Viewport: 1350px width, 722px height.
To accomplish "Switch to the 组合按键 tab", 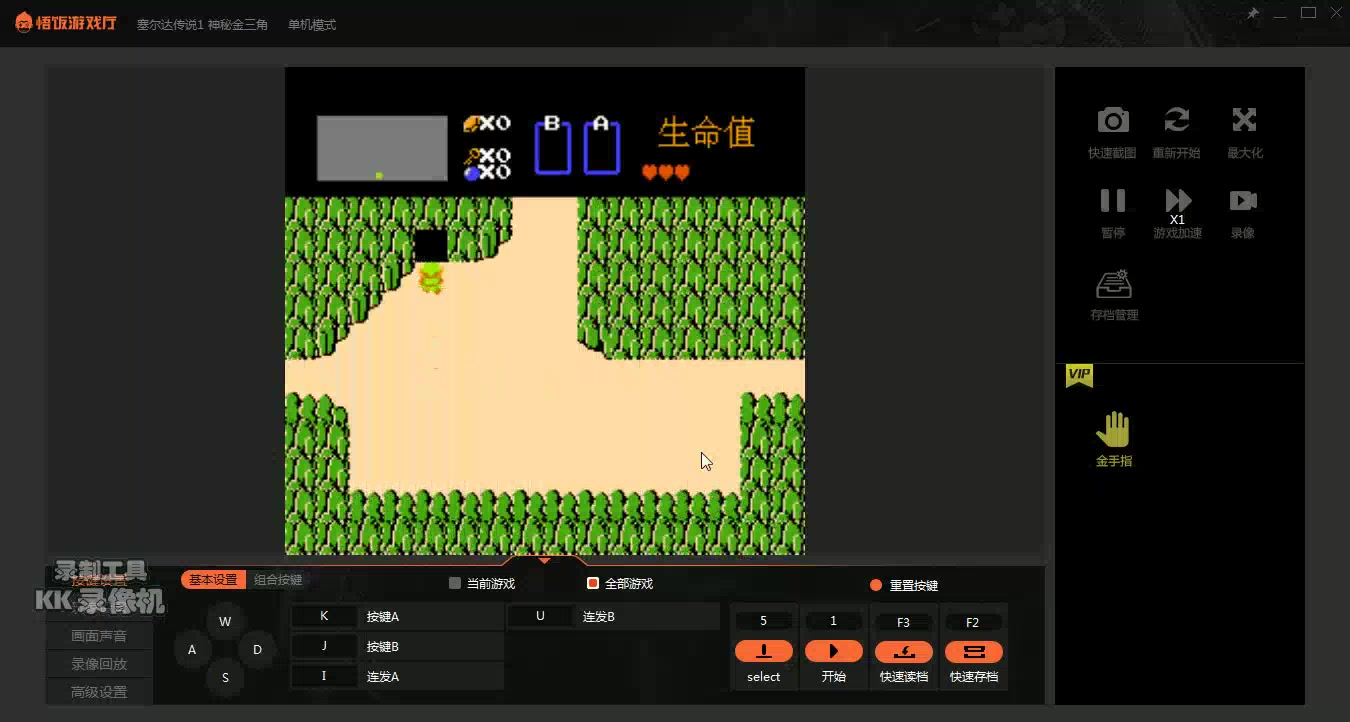I will (278, 580).
